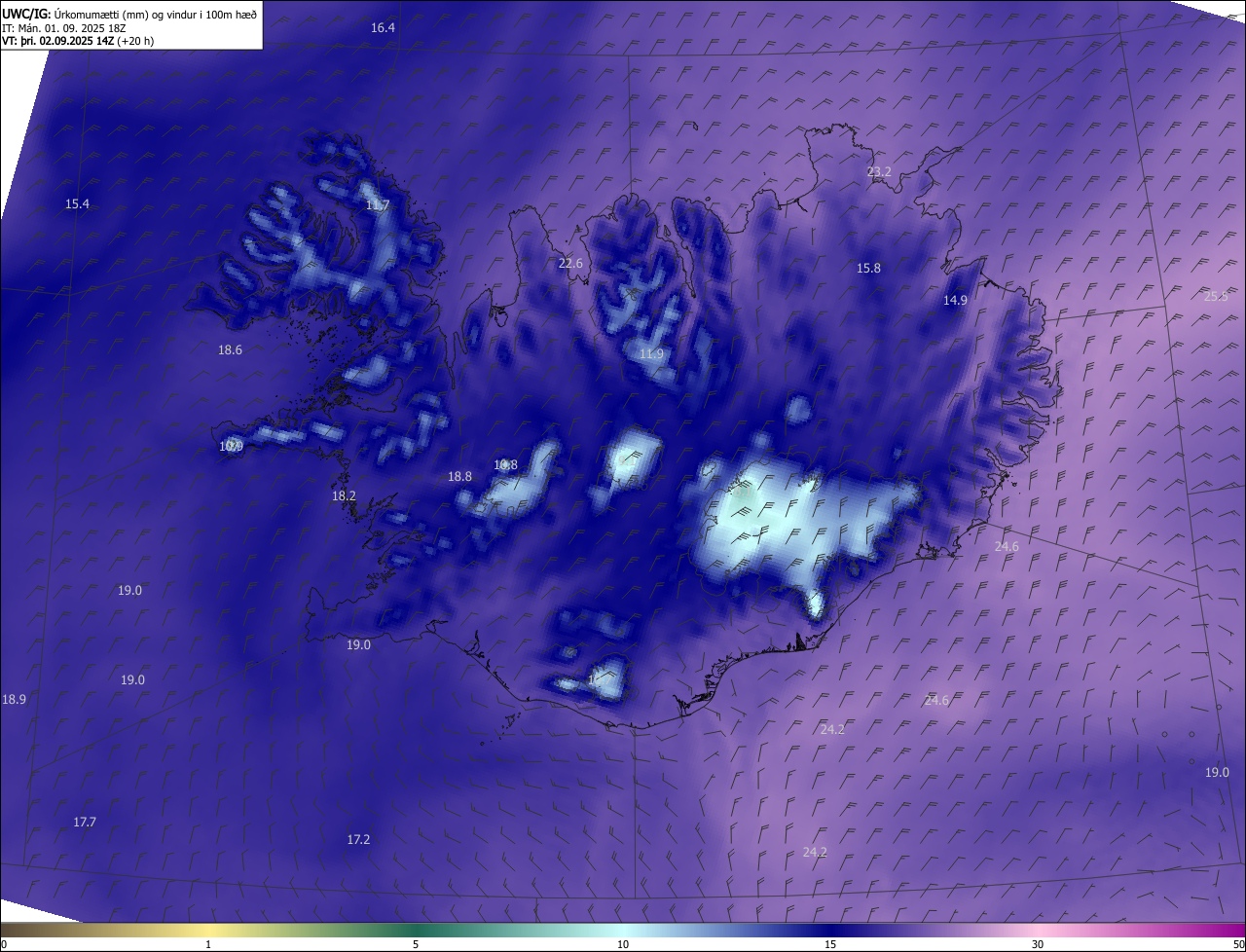
Task: Click the 14.9 value label
Action: click(955, 301)
